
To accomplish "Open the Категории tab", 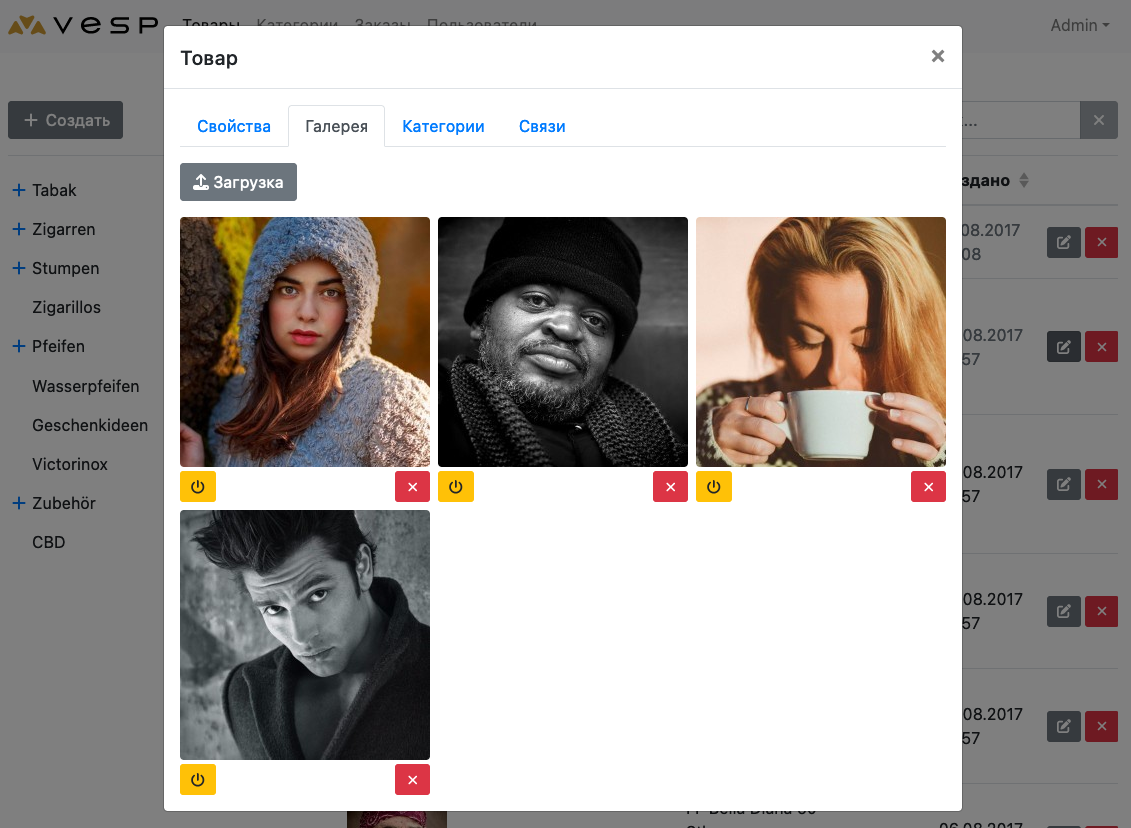I will tap(443, 127).
